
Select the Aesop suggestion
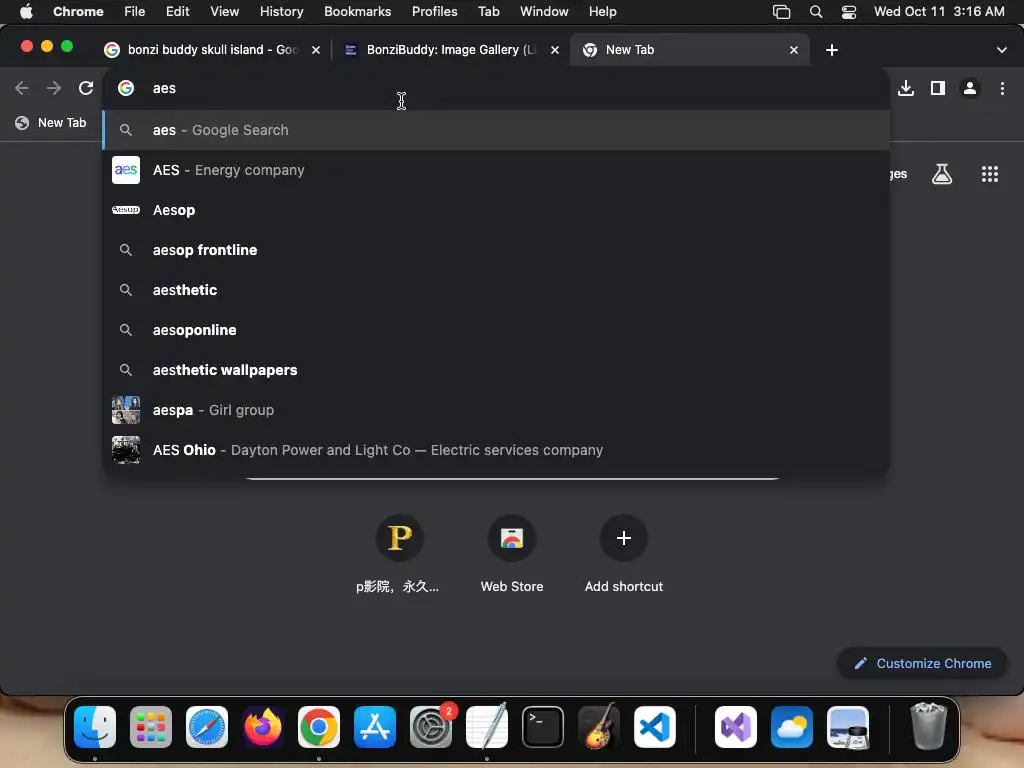point(496,210)
